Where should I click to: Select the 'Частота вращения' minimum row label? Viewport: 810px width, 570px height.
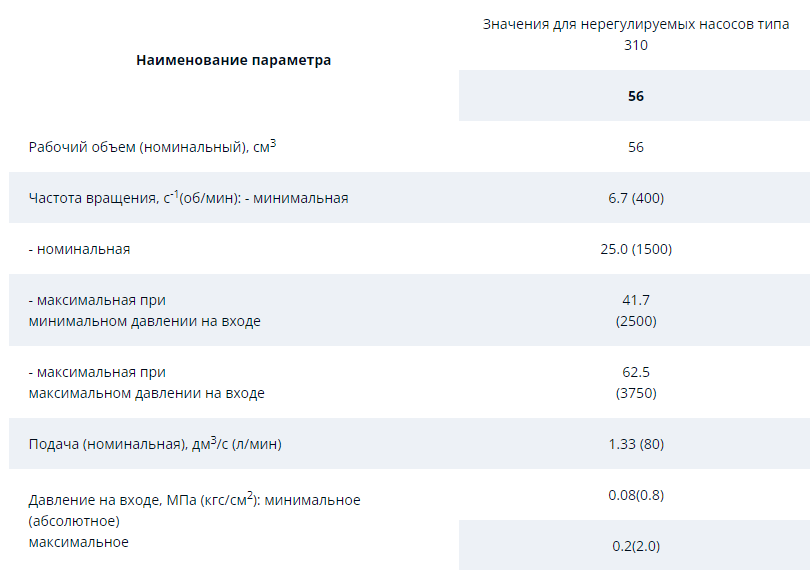coord(189,197)
